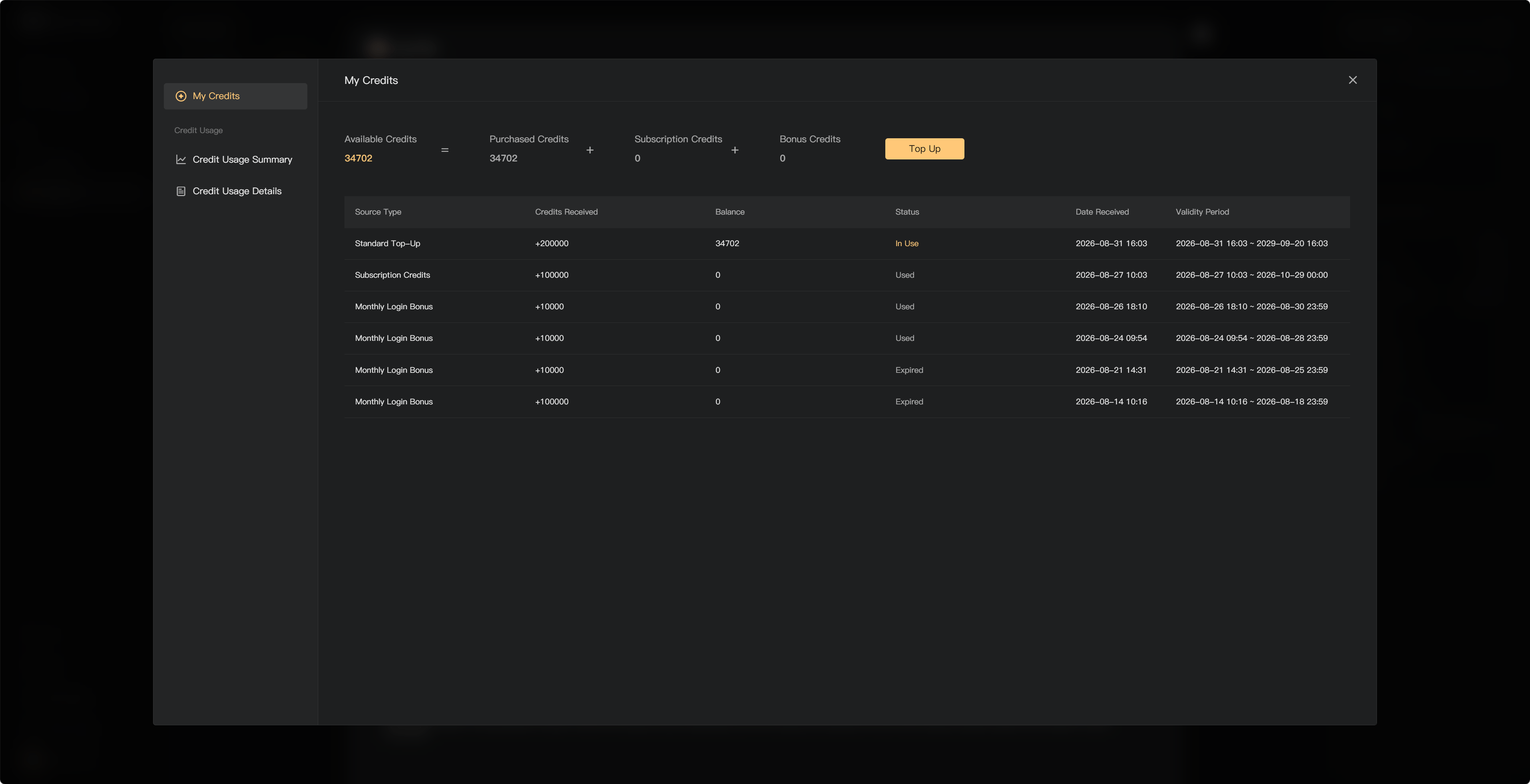Click validity period ending 2026-10-29 00:00
The width and height of the screenshot is (1530, 784).
pos(1251,275)
